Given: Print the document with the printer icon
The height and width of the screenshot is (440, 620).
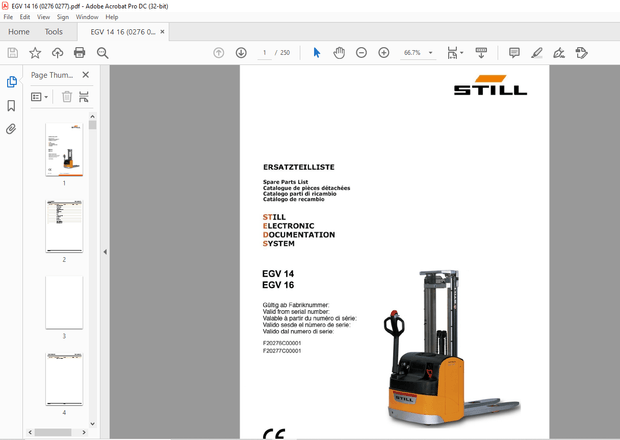Looking at the screenshot, I should (79, 53).
